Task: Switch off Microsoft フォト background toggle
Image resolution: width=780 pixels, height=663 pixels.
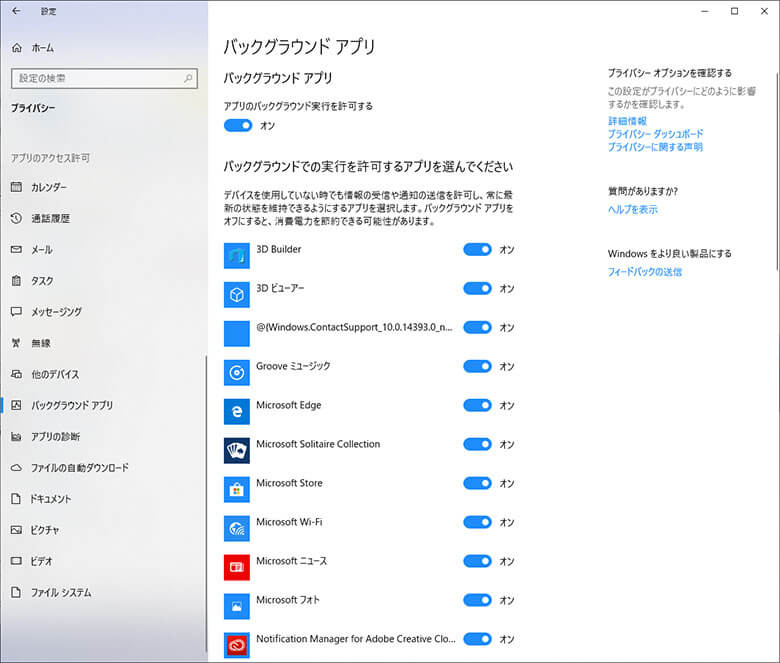Action: (x=478, y=600)
